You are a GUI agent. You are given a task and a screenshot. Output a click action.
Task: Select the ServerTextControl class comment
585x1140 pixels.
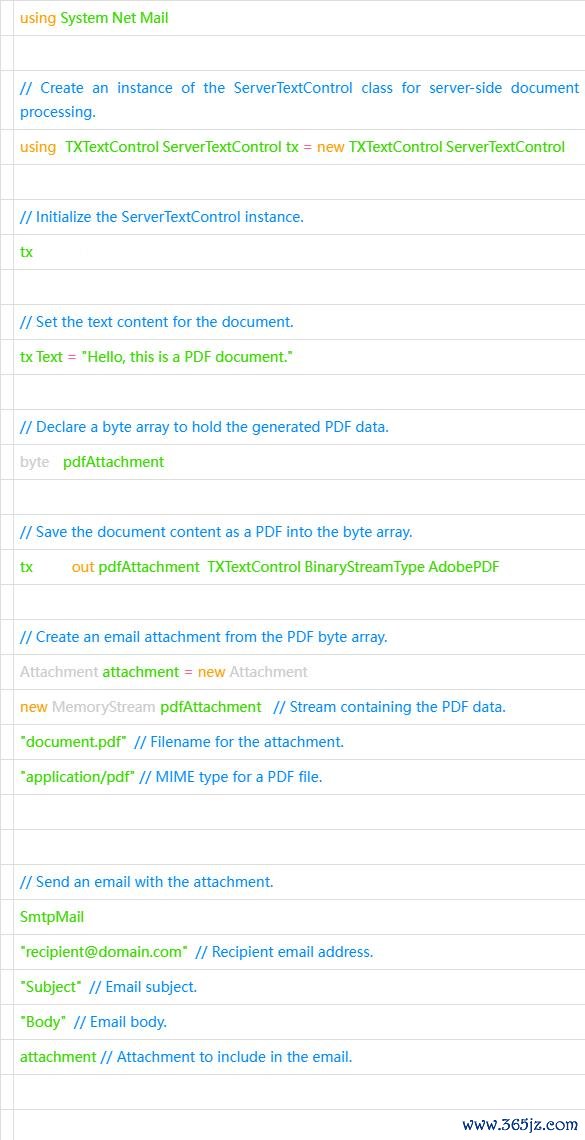299,100
